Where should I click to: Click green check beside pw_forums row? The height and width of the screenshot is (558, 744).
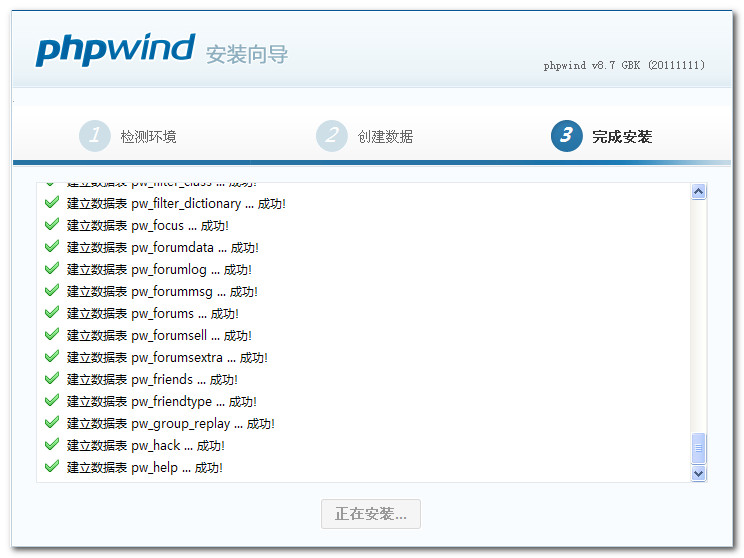click(52, 313)
